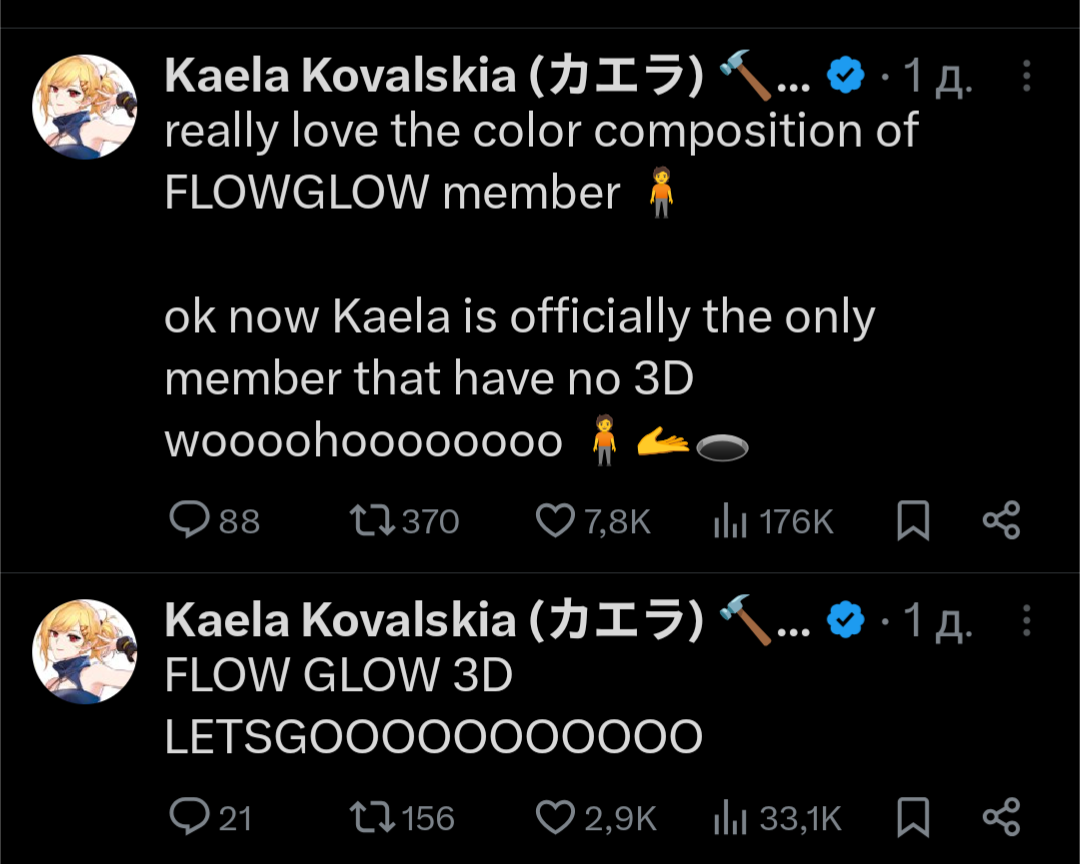
Task: Open Kaela's avatar on first tweet
Action: tap(84, 107)
